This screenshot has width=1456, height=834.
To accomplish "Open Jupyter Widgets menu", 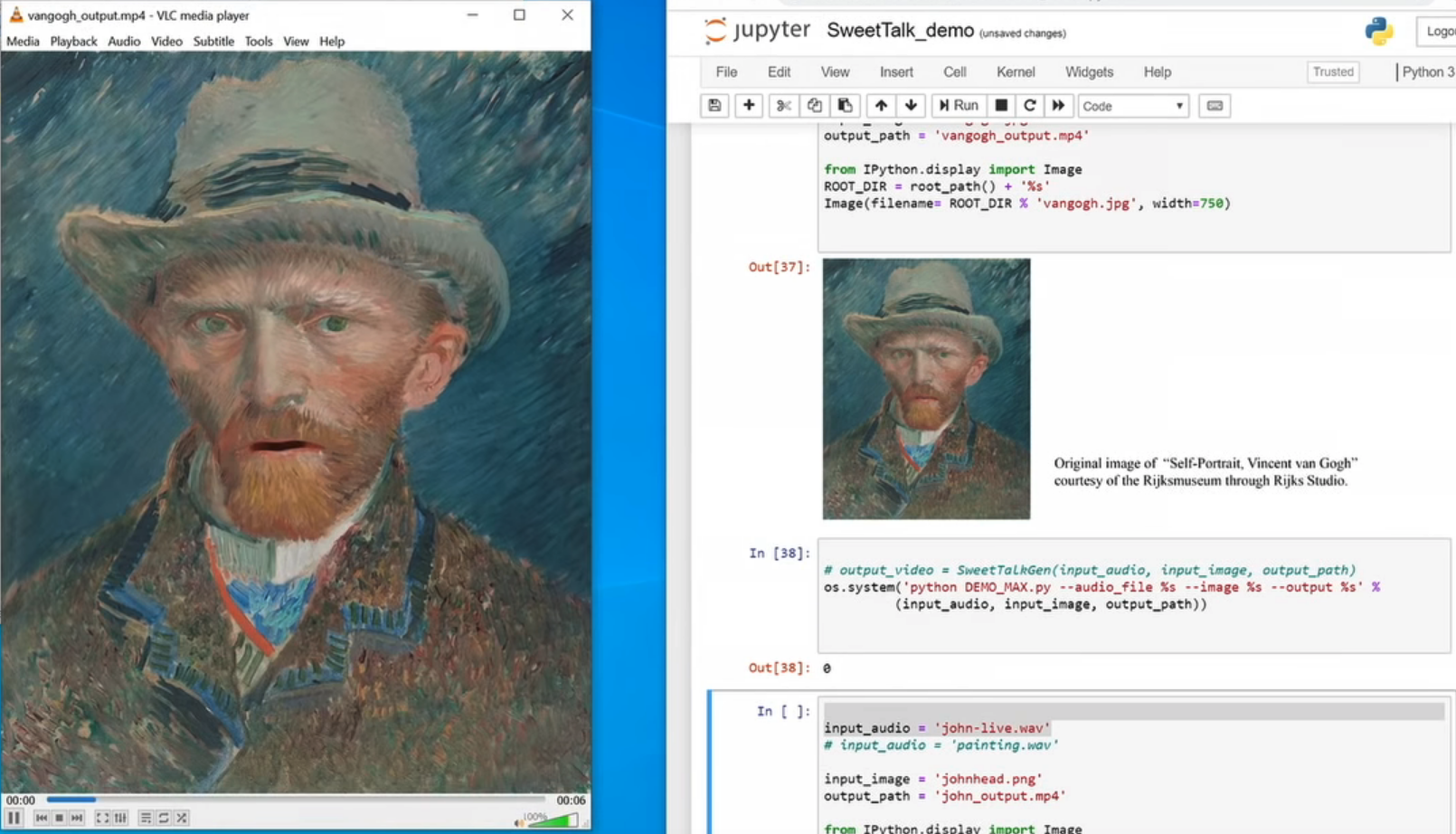I will (x=1089, y=72).
